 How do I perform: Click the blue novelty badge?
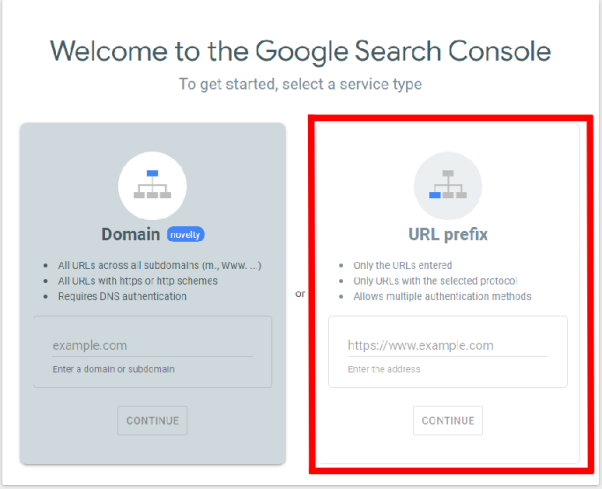pyautogui.click(x=185, y=235)
